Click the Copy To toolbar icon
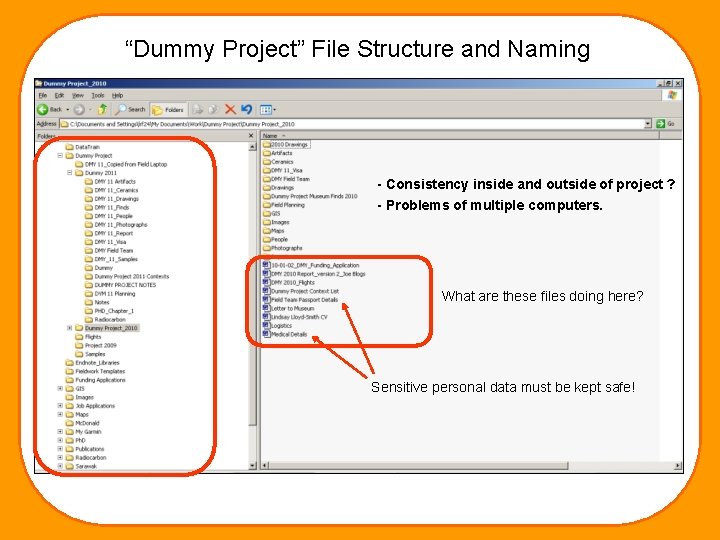This screenshot has height=540, width=720. (x=213, y=109)
